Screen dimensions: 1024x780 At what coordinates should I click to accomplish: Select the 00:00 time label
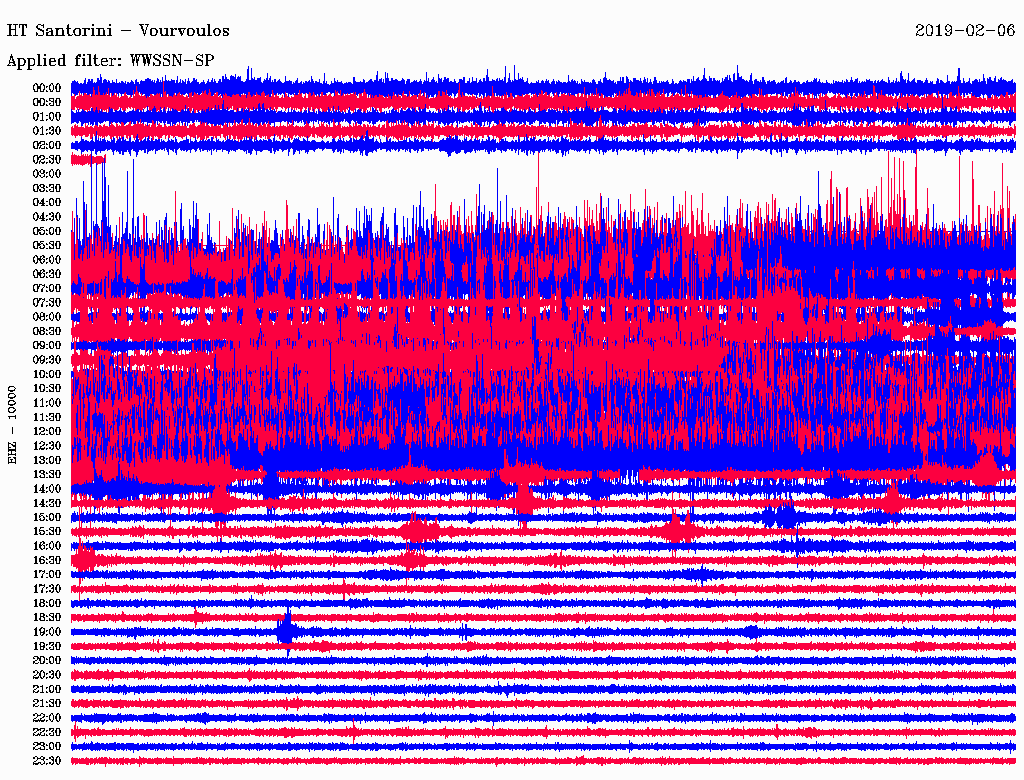[x=47, y=88]
